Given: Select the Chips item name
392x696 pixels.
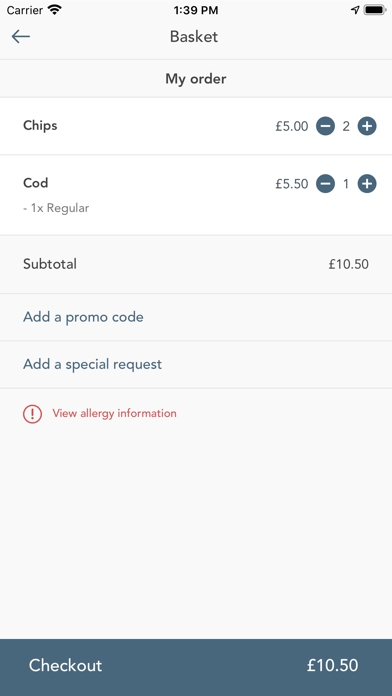Looking at the screenshot, I should click(40, 126).
